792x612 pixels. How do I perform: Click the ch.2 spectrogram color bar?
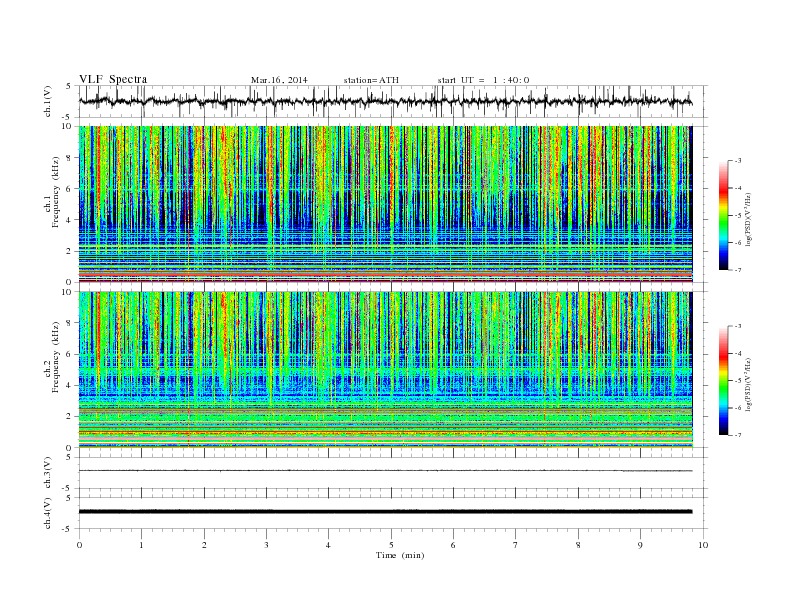click(x=723, y=381)
